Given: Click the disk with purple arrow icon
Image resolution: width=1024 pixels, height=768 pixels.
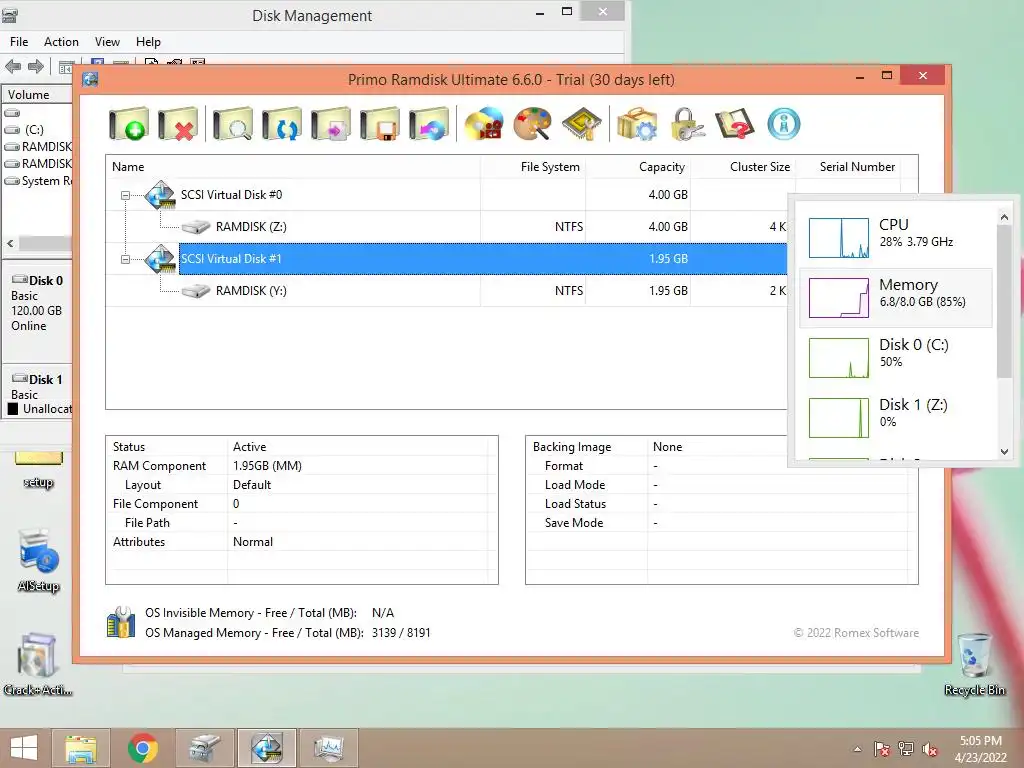Looking at the screenshot, I should [x=330, y=123].
